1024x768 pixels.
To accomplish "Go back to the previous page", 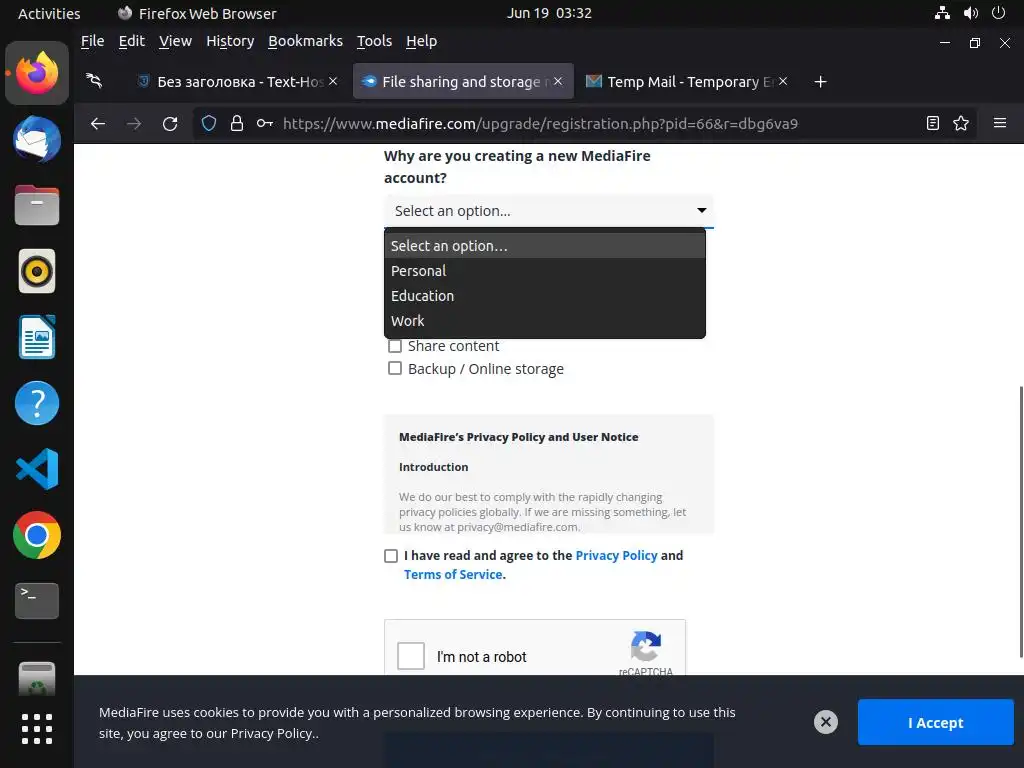I will pos(98,123).
